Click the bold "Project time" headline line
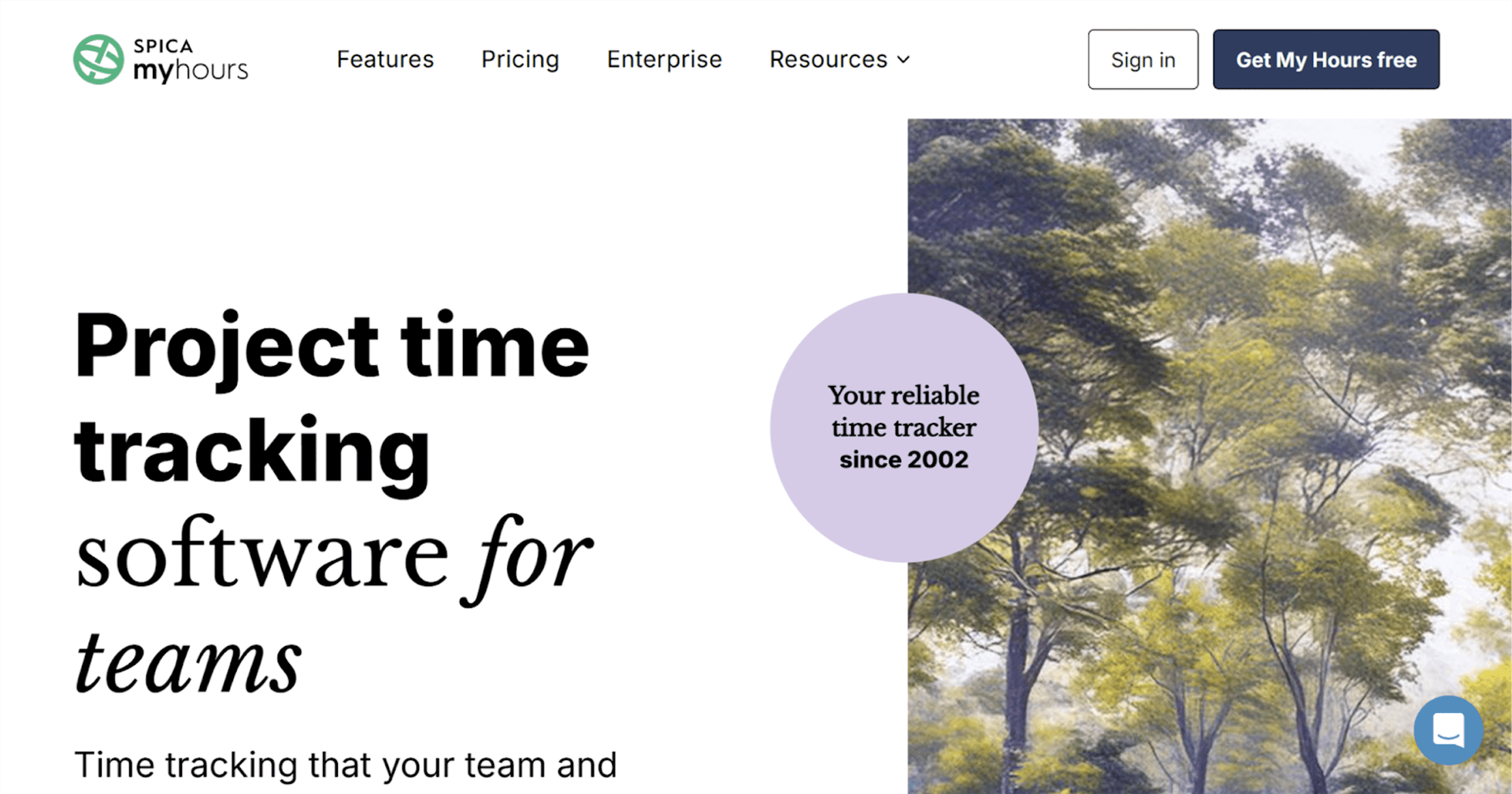Image resolution: width=1512 pixels, height=794 pixels. (332, 347)
